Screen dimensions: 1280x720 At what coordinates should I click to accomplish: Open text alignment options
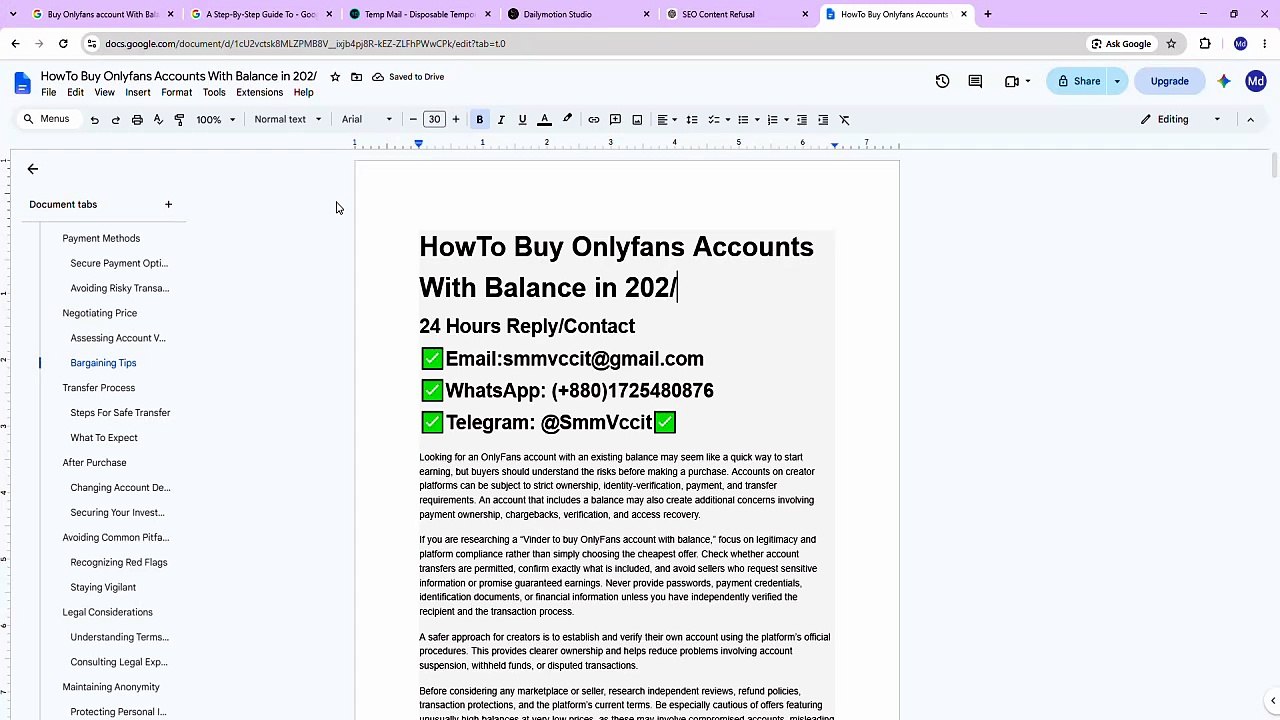tap(666, 120)
